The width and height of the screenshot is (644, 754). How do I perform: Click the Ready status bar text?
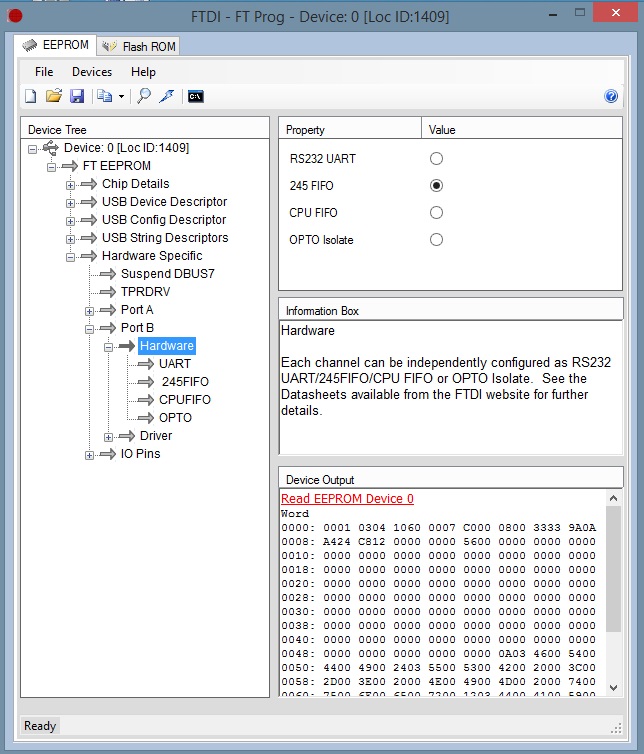click(x=40, y=726)
